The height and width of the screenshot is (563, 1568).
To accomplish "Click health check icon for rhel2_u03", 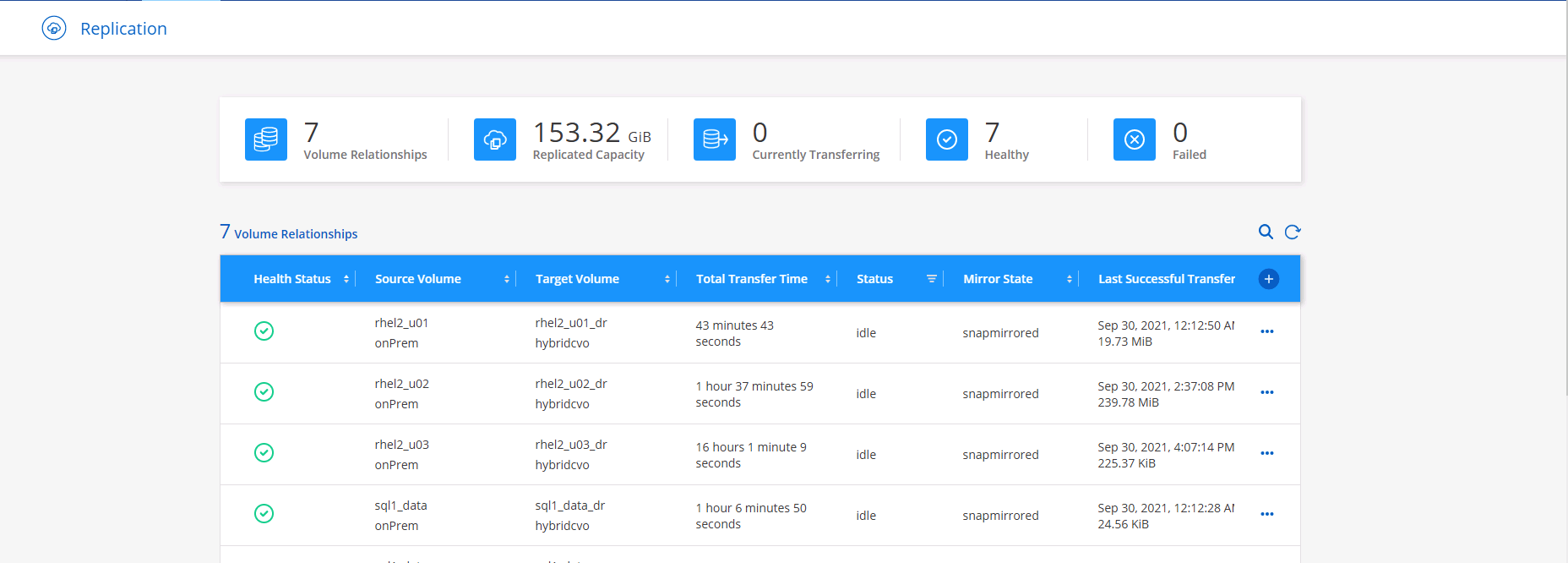I will click(x=264, y=453).
